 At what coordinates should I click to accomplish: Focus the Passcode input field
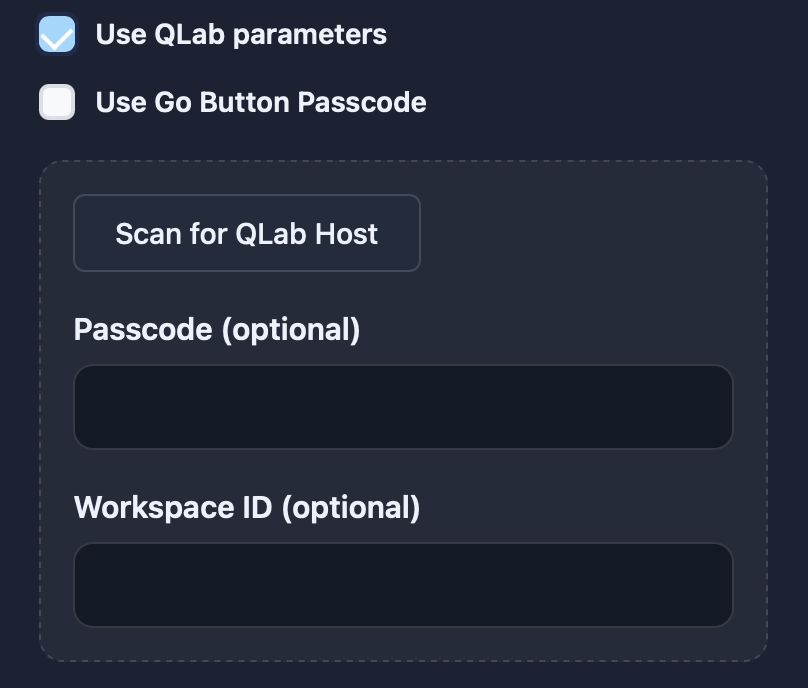[x=403, y=407]
